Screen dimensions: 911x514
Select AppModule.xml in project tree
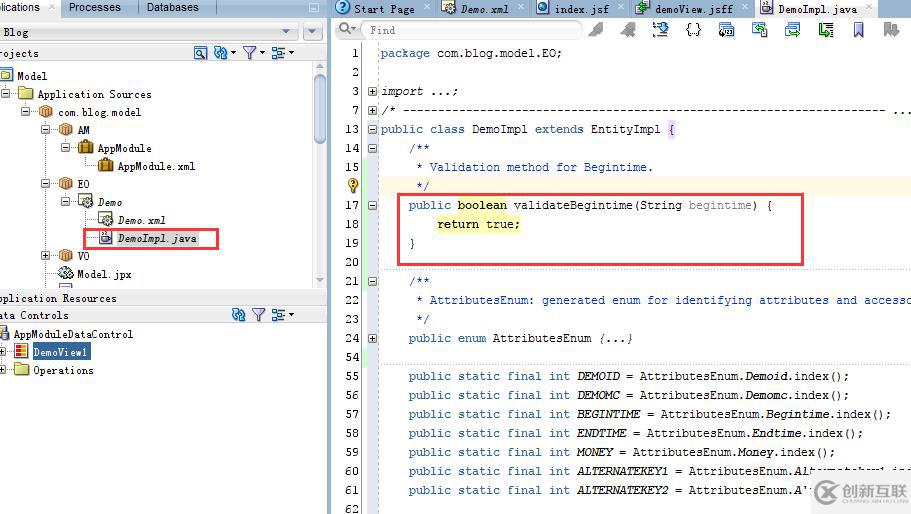pos(156,166)
